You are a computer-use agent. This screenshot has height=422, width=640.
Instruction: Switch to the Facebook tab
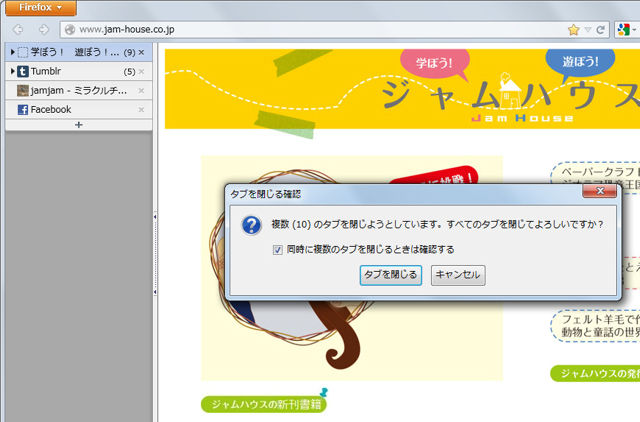[78, 109]
